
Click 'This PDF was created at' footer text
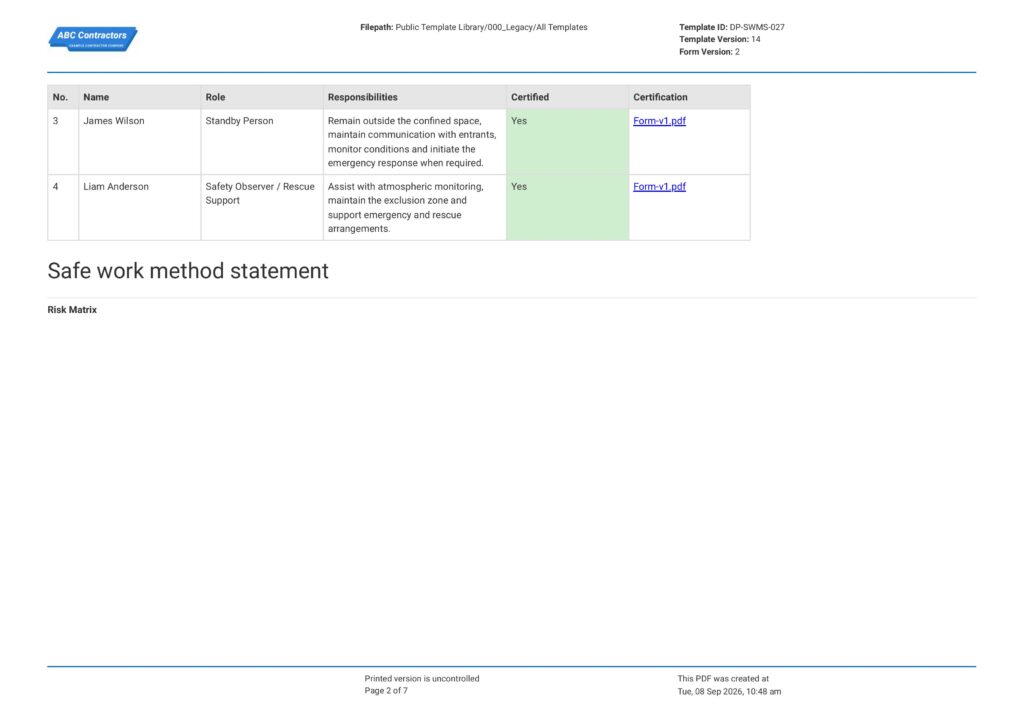[723, 679]
